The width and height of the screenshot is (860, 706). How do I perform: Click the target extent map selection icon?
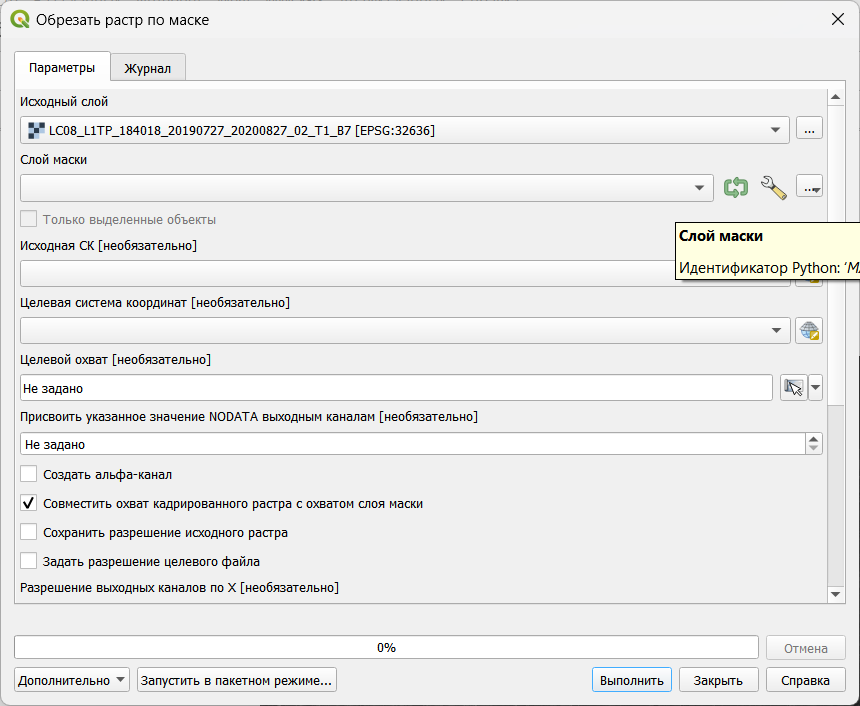click(x=793, y=388)
